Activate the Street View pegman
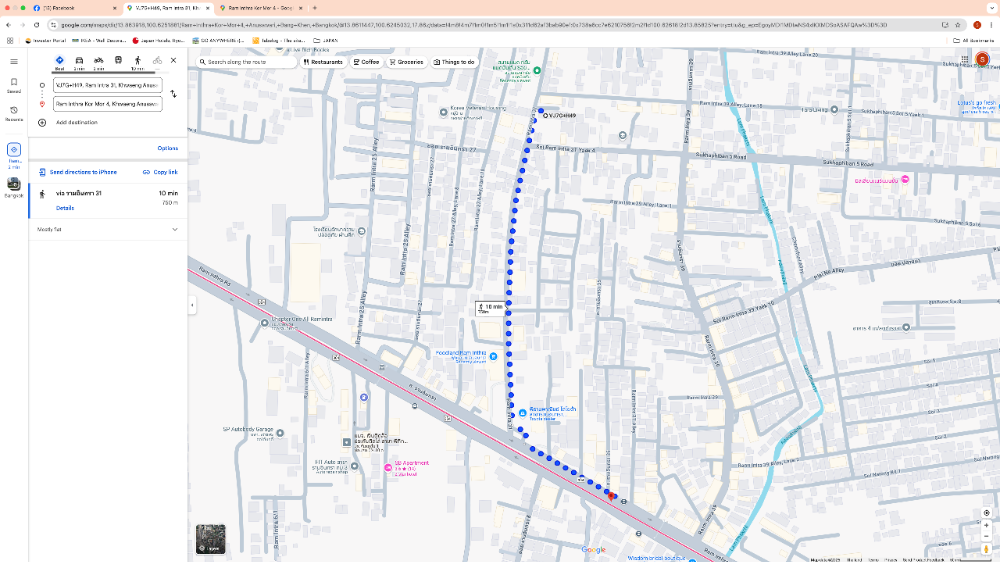 987,549
